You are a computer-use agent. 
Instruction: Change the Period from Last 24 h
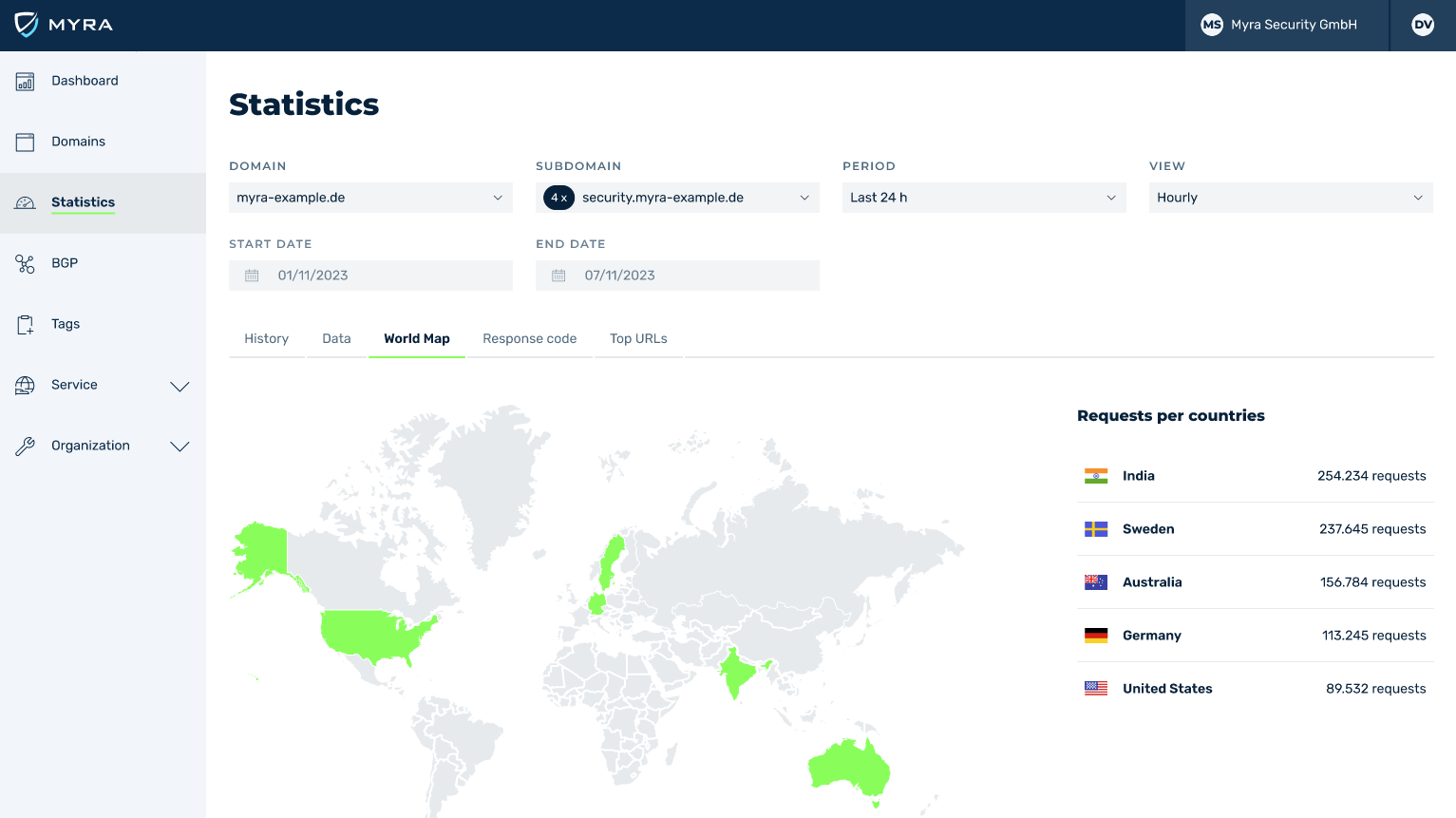click(984, 198)
